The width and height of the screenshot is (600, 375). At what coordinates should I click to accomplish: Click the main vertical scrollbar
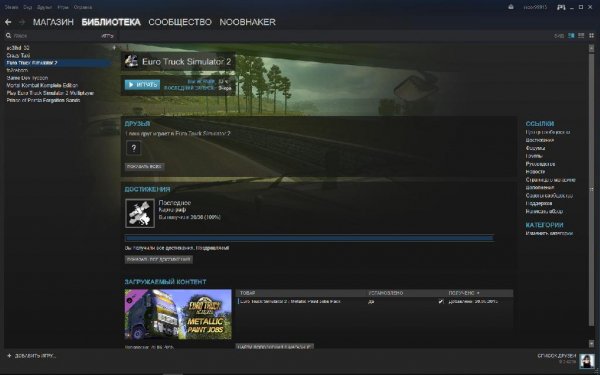click(591, 189)
